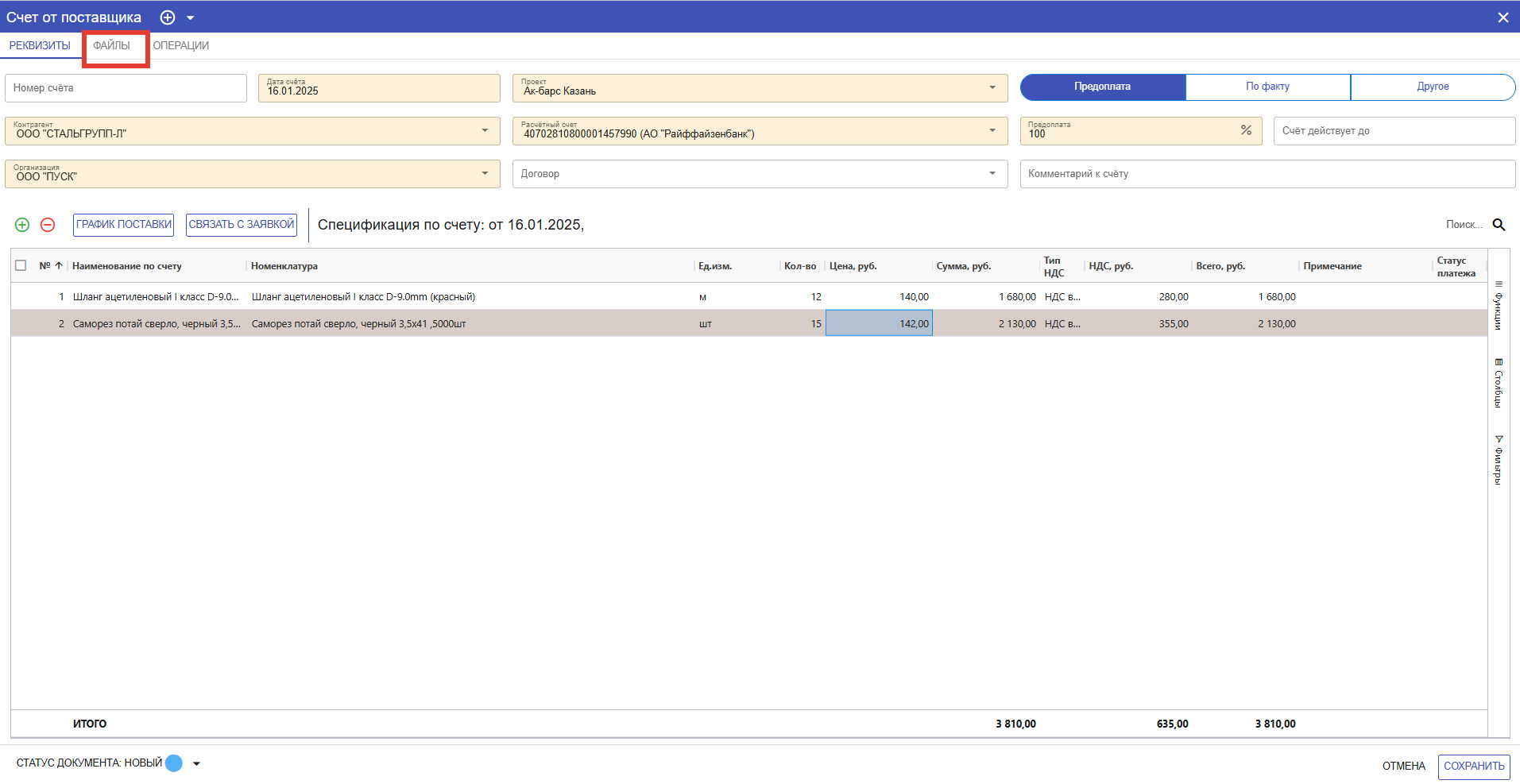Click the ОТМЕНА button
The width and height of the screenshot is (1520, 784).
point(1403,767)
